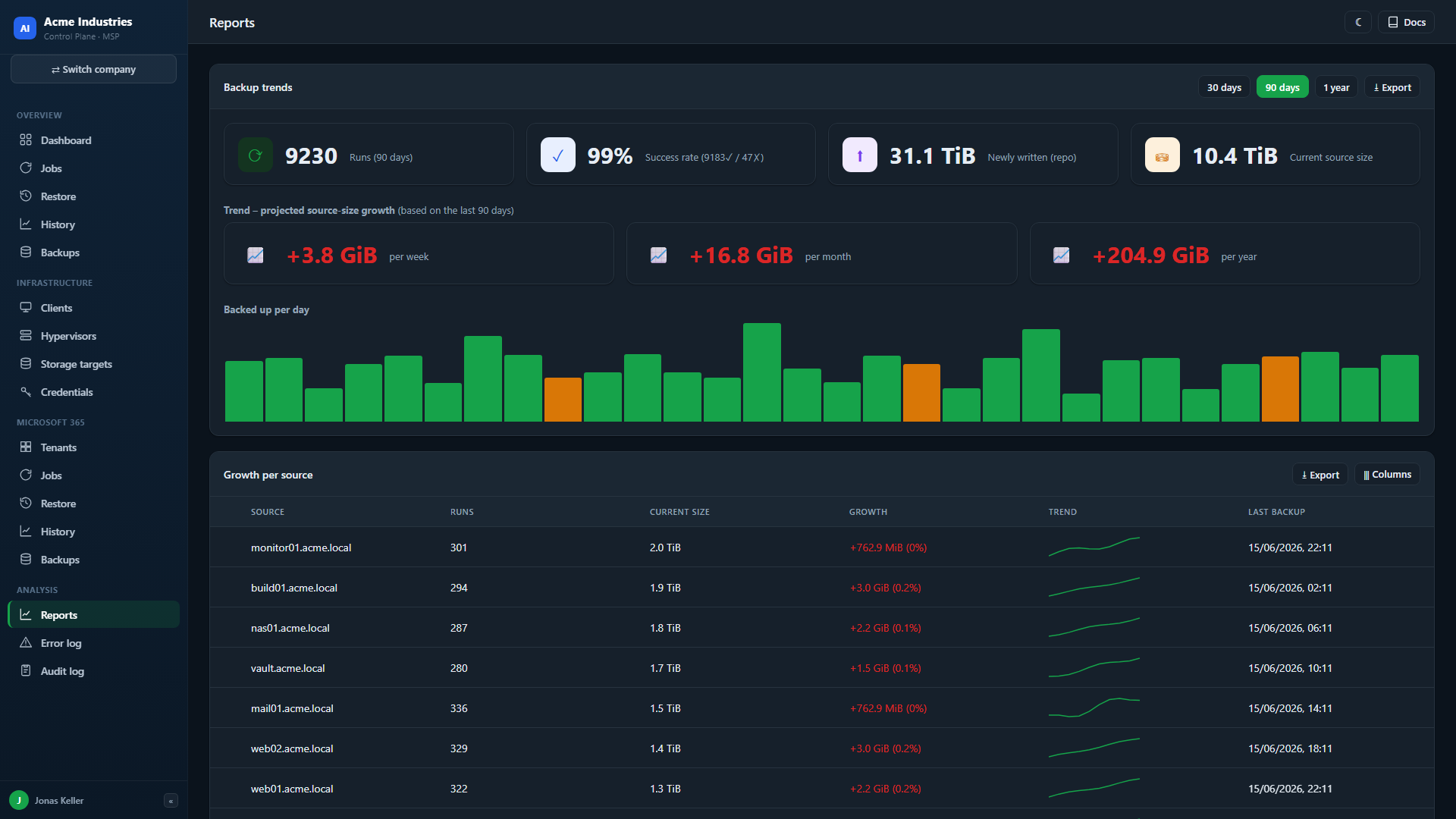
Task: Click the per year trend chart icon
Action: 1062,256
